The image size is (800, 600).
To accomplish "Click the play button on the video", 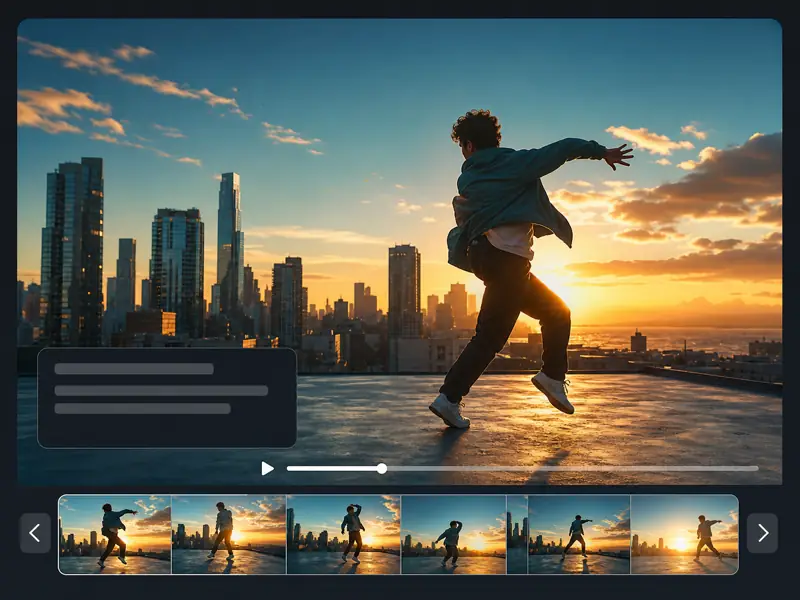I will (267, 468).
